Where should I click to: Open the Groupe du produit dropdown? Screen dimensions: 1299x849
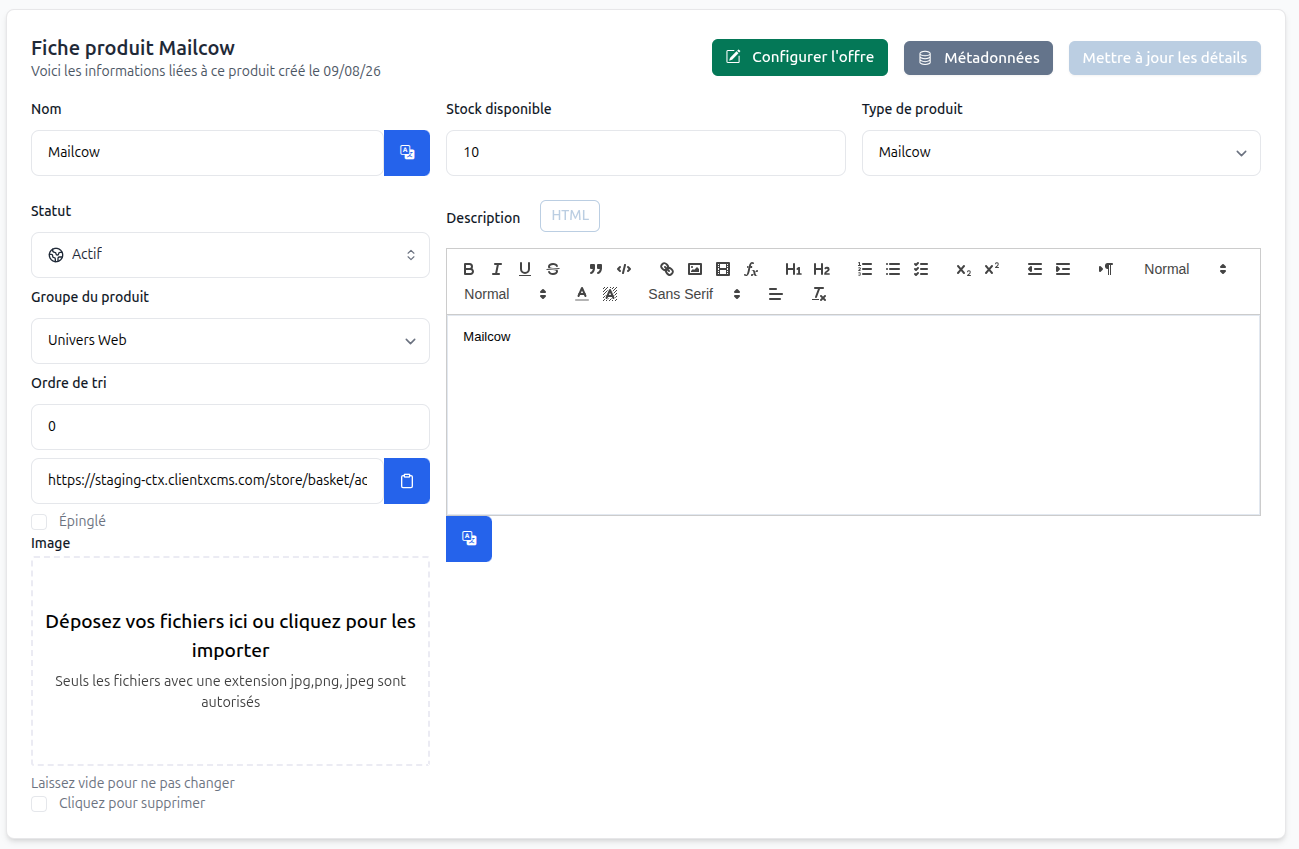[x=230, y=341]
